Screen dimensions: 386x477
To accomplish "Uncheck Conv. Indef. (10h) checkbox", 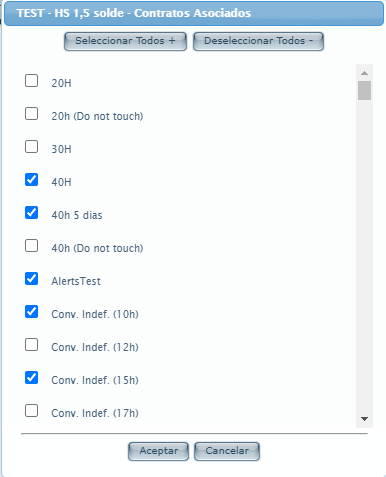I will (x=31, y=312).
